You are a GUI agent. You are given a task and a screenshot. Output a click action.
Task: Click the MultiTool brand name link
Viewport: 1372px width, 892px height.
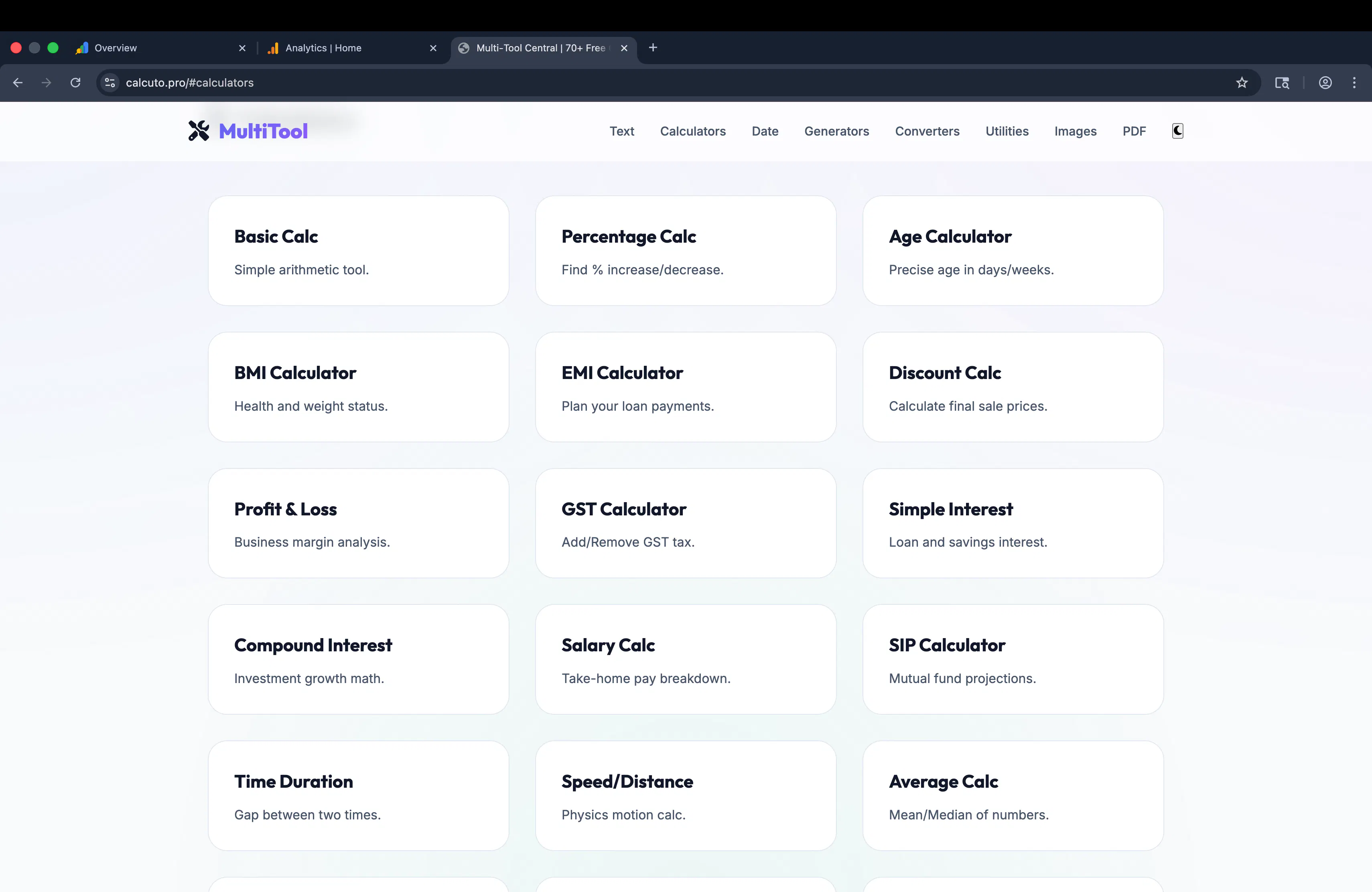pyautogui.click(x=264, y=132)
